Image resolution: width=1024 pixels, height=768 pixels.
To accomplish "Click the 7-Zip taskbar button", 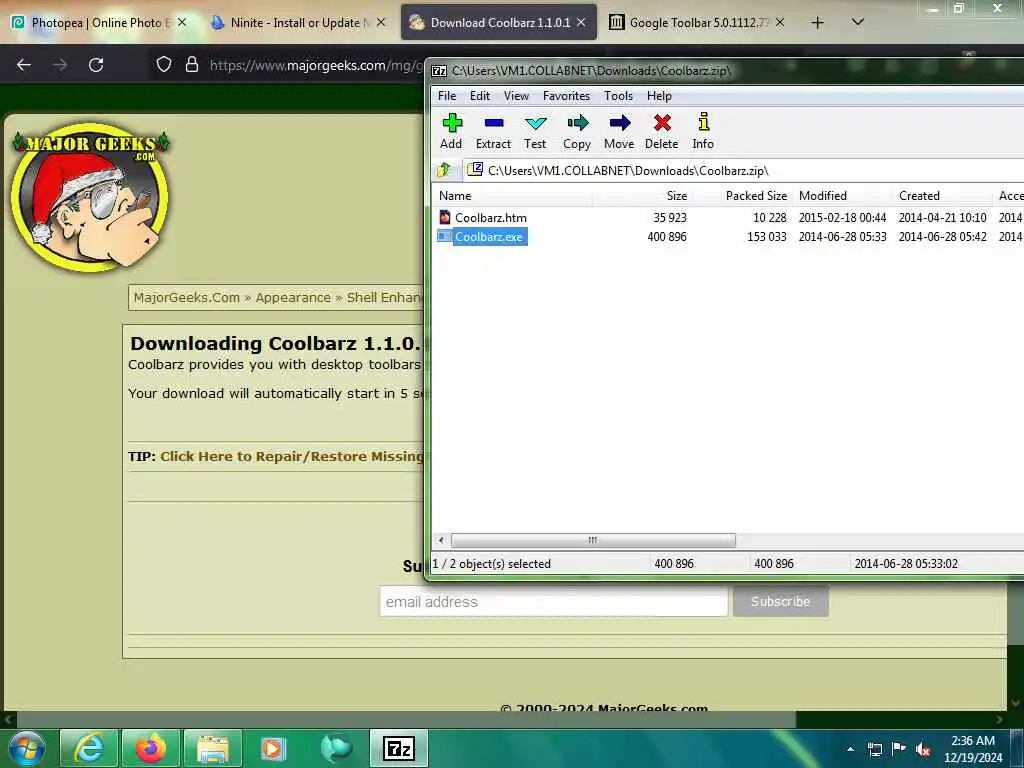I will tap(399, 748).
